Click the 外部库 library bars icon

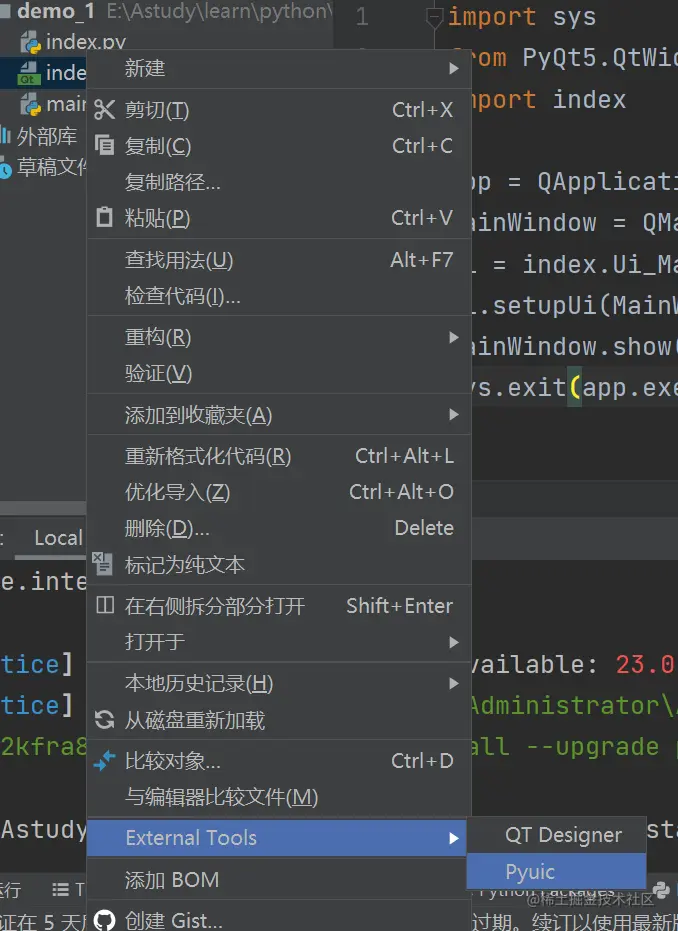tap(5, 136)
